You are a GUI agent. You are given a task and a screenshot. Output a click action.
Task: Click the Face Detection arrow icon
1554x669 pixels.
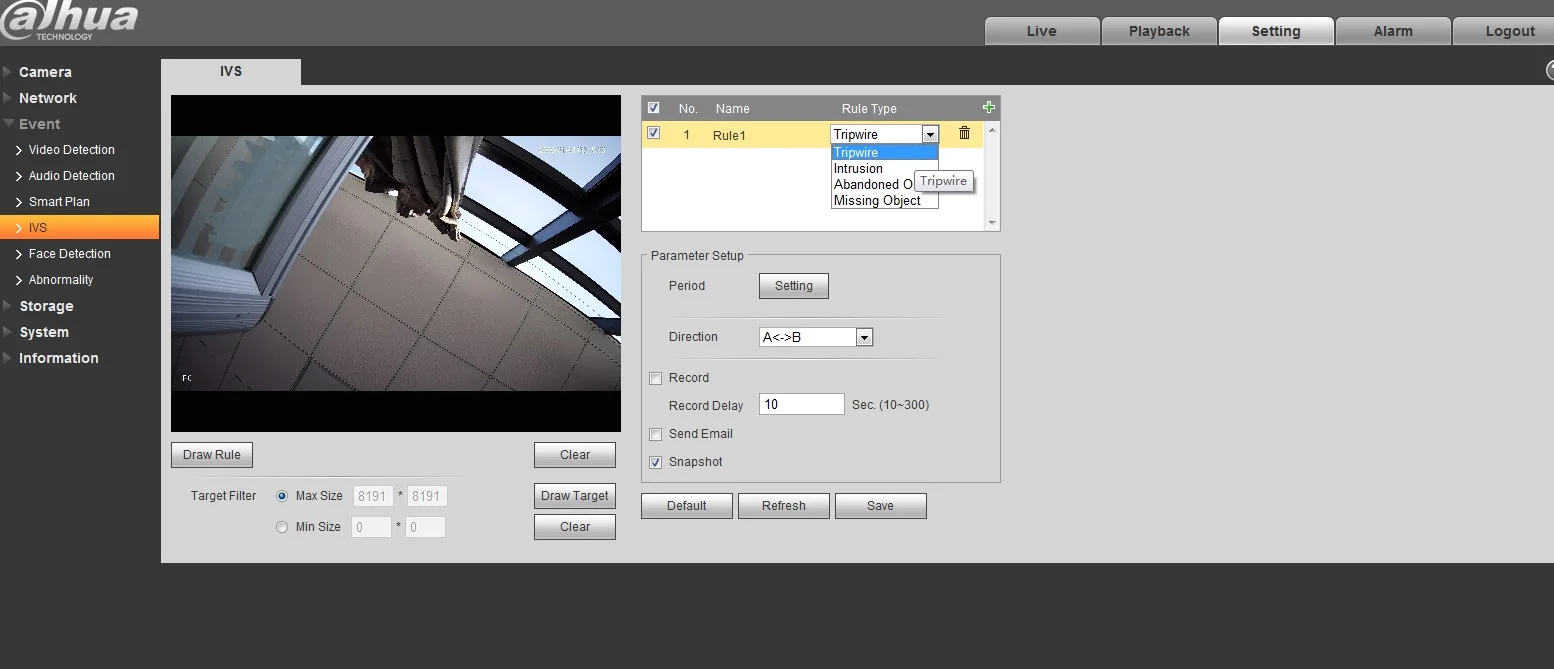(19, 254)
